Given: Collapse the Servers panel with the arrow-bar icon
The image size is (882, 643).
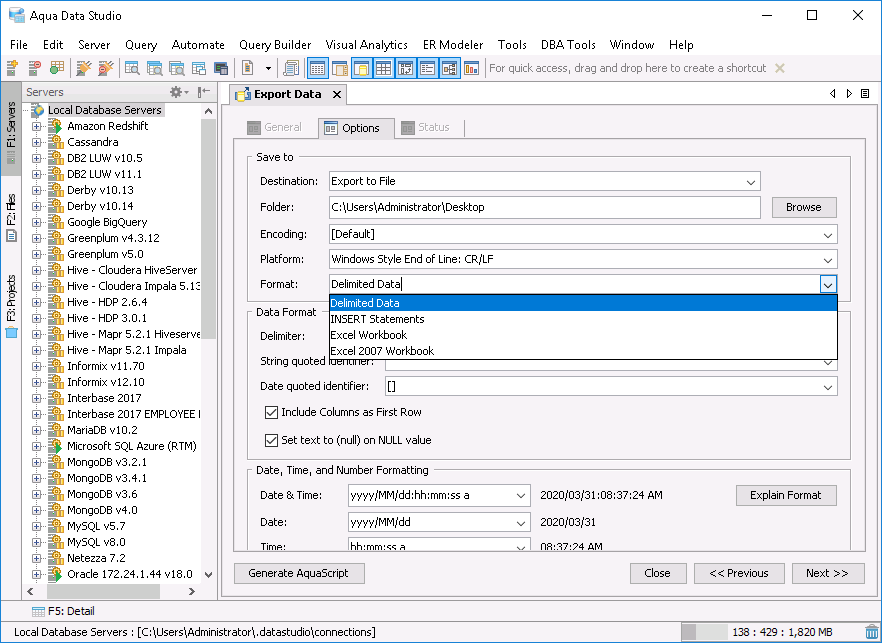Looking at the screenshot, I should point(204,92).
